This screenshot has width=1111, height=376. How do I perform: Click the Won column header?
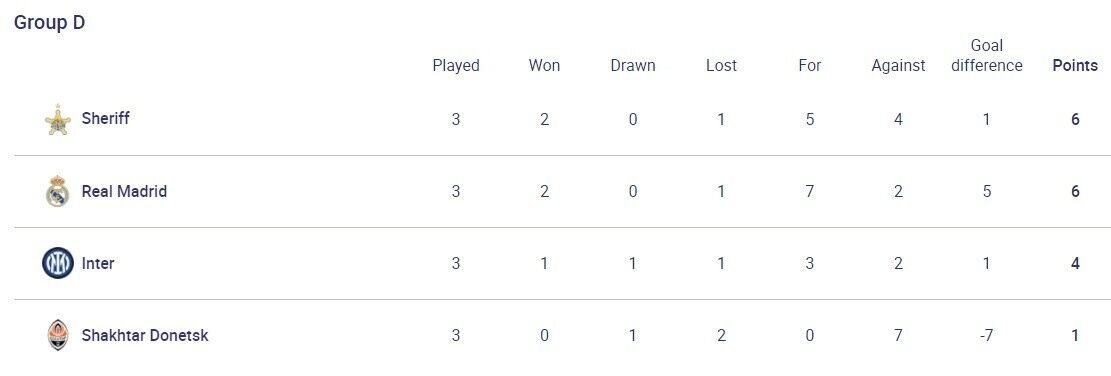coord(544,65)
